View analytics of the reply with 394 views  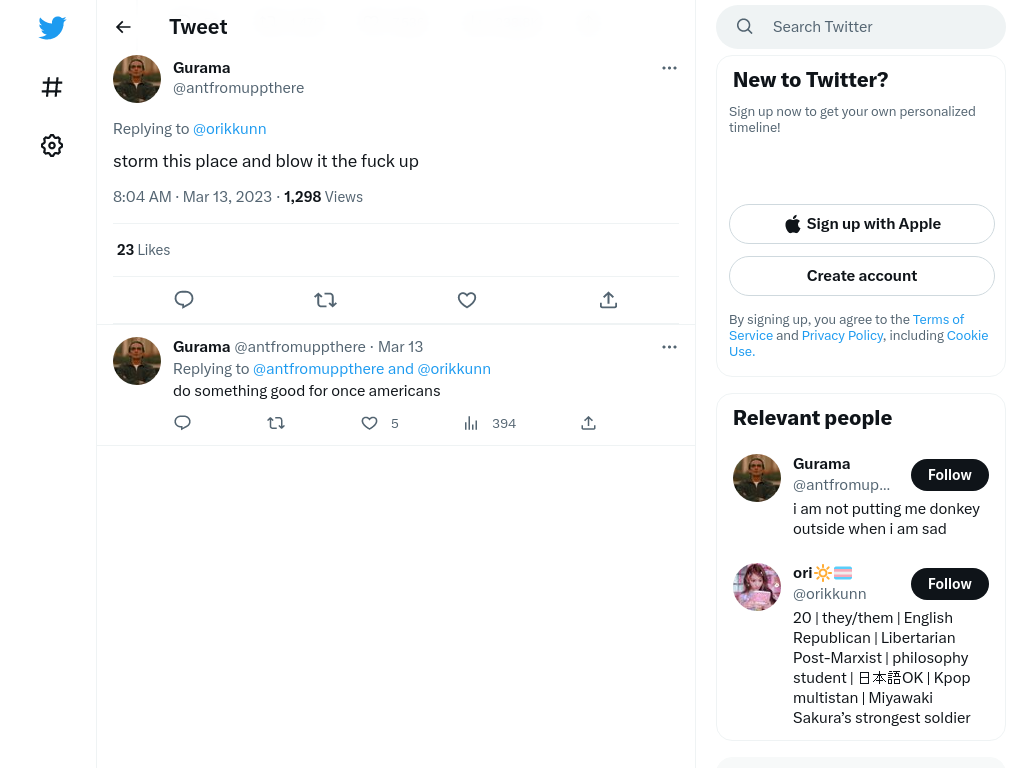(471, 423)
